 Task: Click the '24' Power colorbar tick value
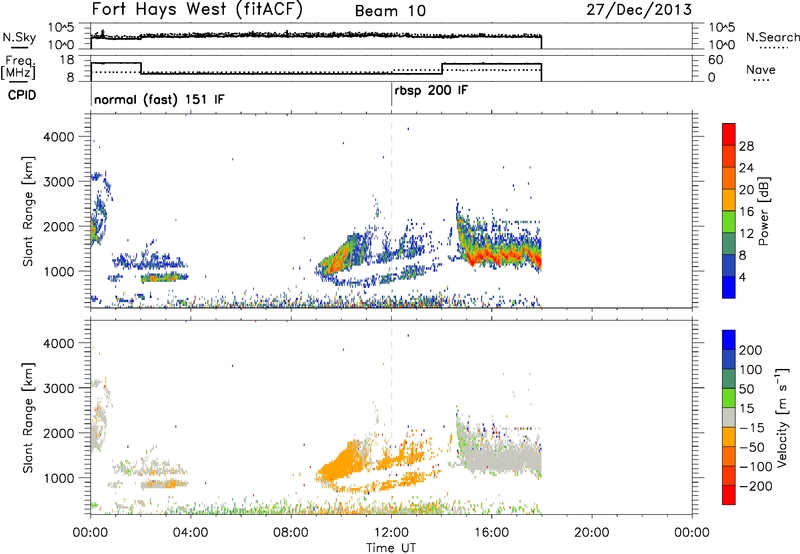point(746,168)
